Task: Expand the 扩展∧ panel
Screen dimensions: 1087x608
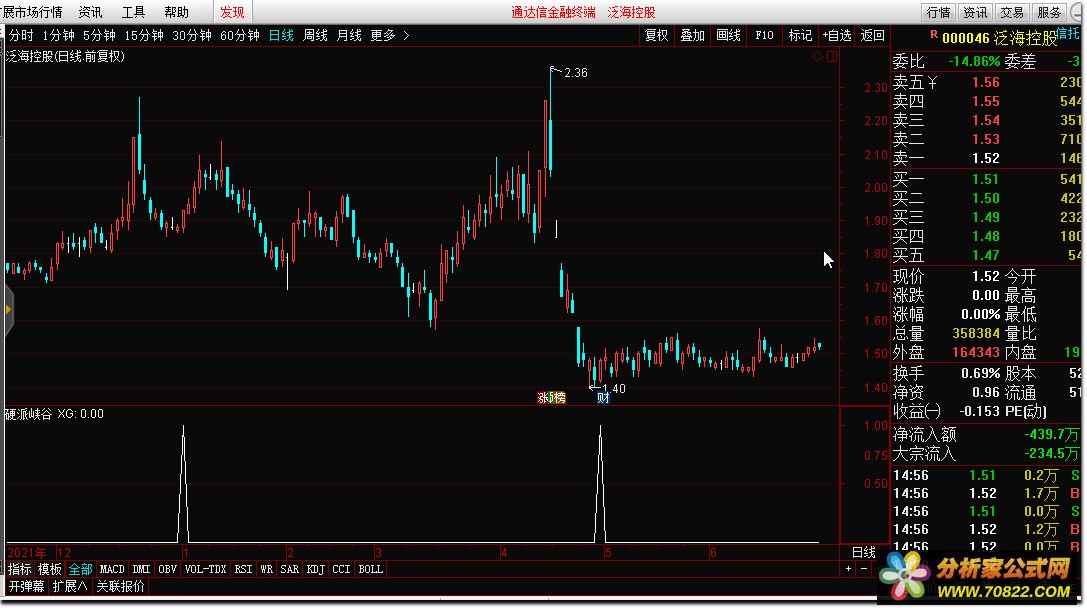Action: 70,587
